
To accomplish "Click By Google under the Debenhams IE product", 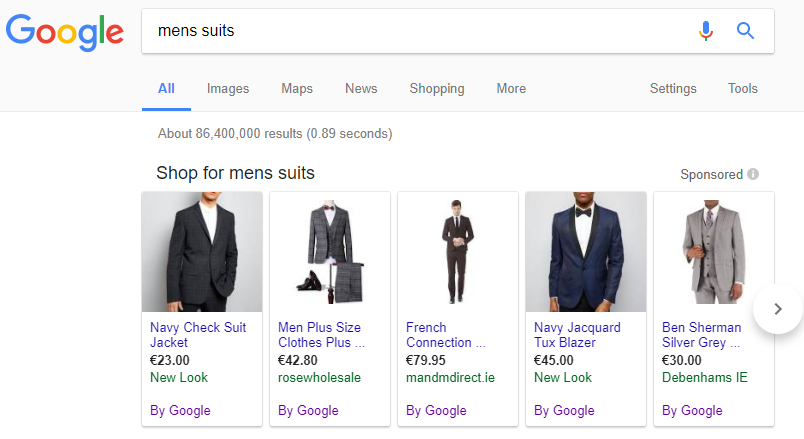I will [x=692, y=411].
